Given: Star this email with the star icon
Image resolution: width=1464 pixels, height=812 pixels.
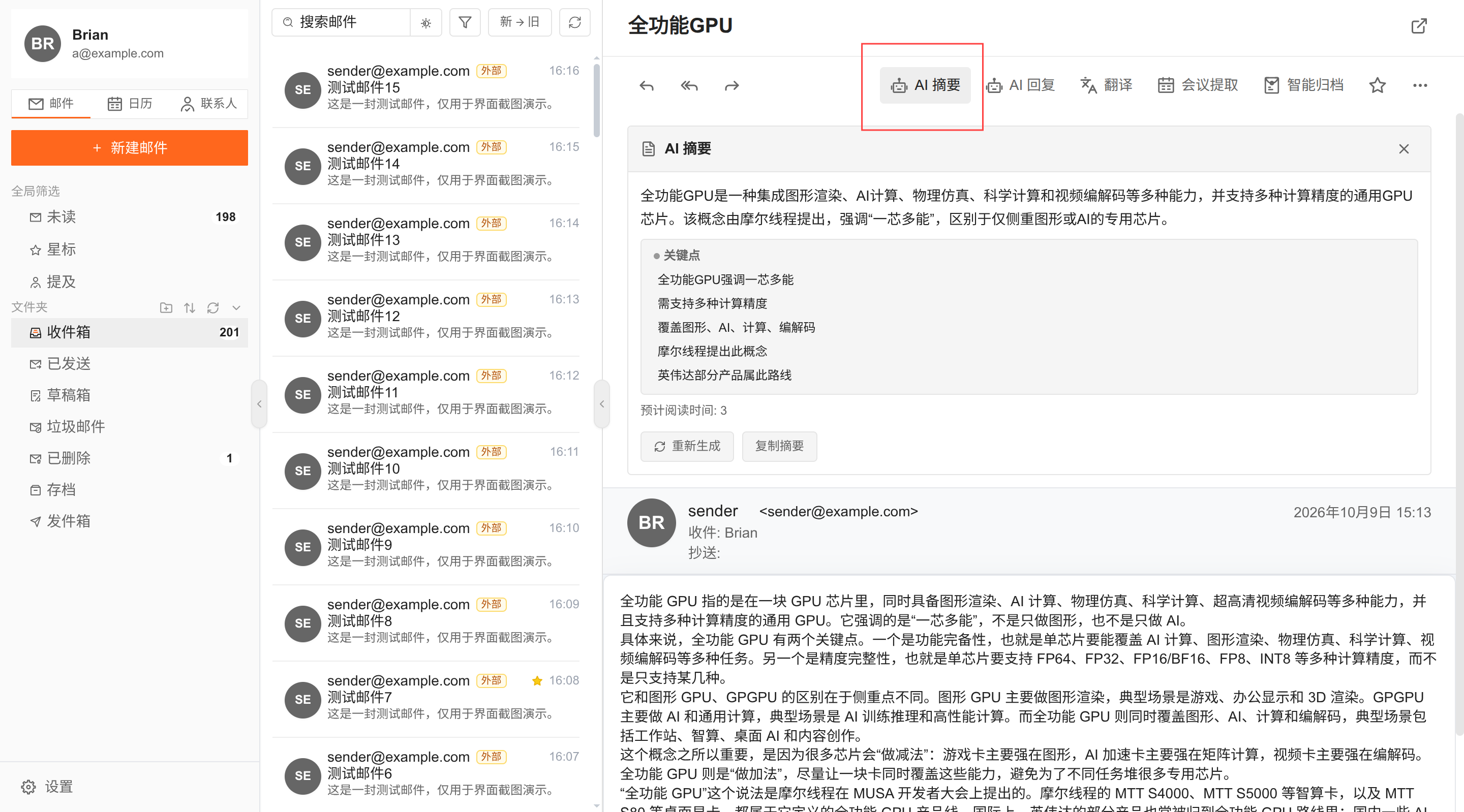Looking at the screenshot, I should click(1377, 85).
